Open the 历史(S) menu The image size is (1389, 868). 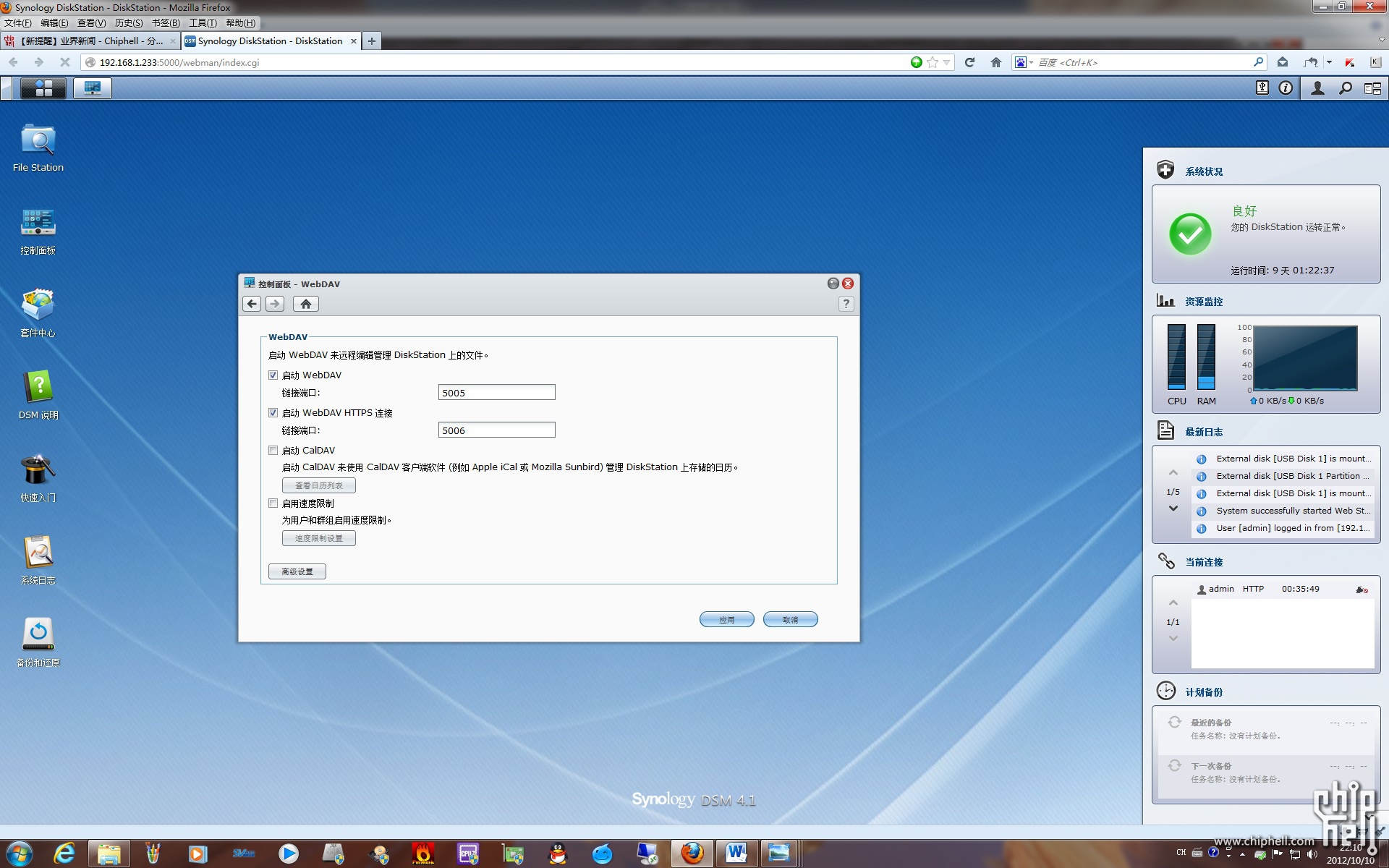click(129, 23)
